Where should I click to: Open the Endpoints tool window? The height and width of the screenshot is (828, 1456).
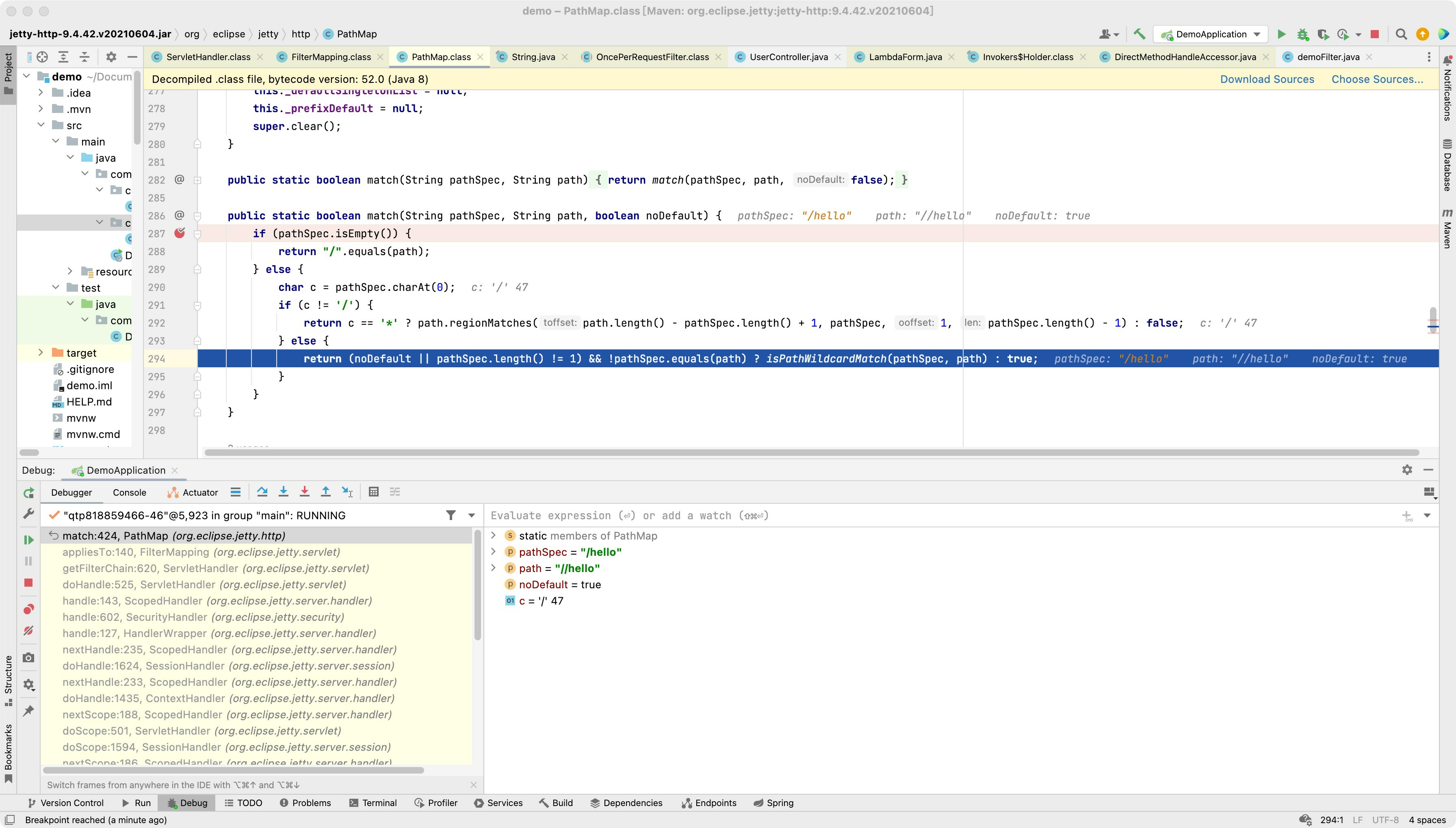(x=709, y=803)
